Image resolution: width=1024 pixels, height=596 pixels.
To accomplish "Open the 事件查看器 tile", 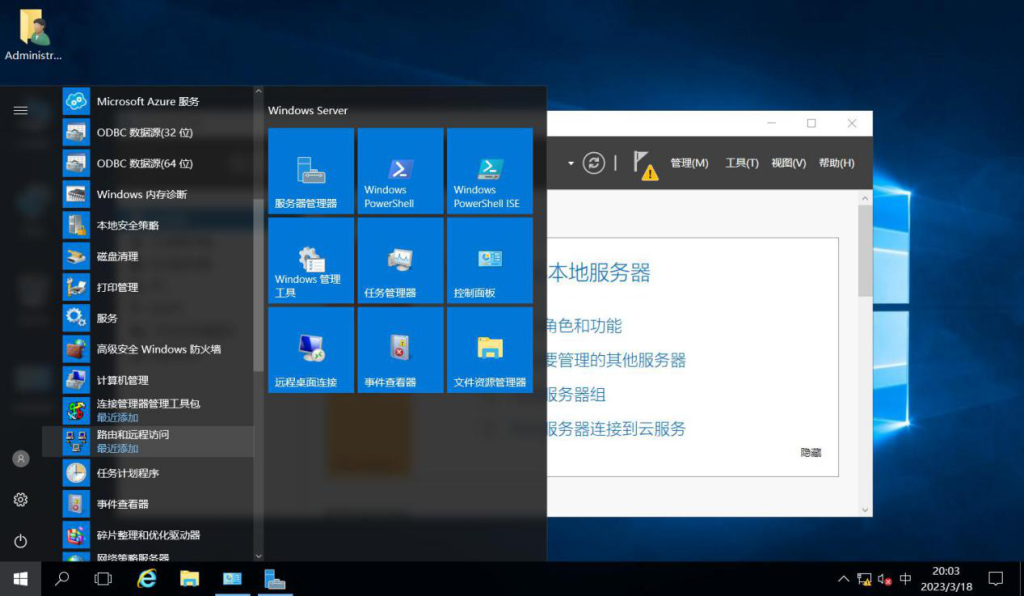I will coord(400,350).
